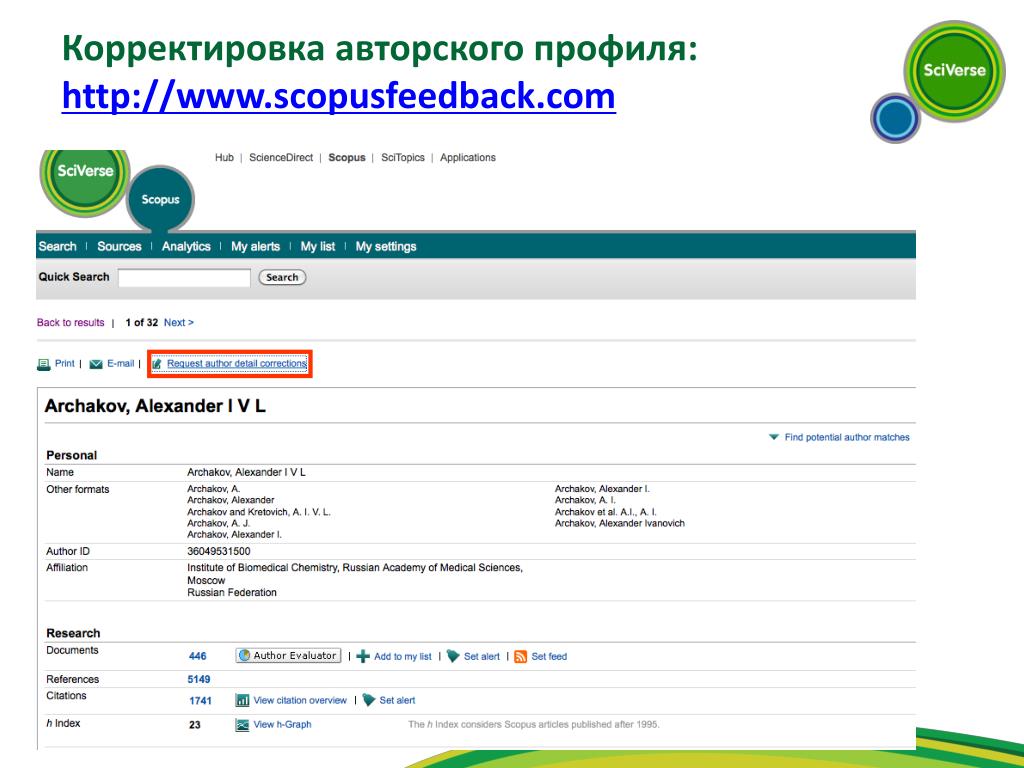Click the name format Archakov, A. J.

tap(219, 523)
